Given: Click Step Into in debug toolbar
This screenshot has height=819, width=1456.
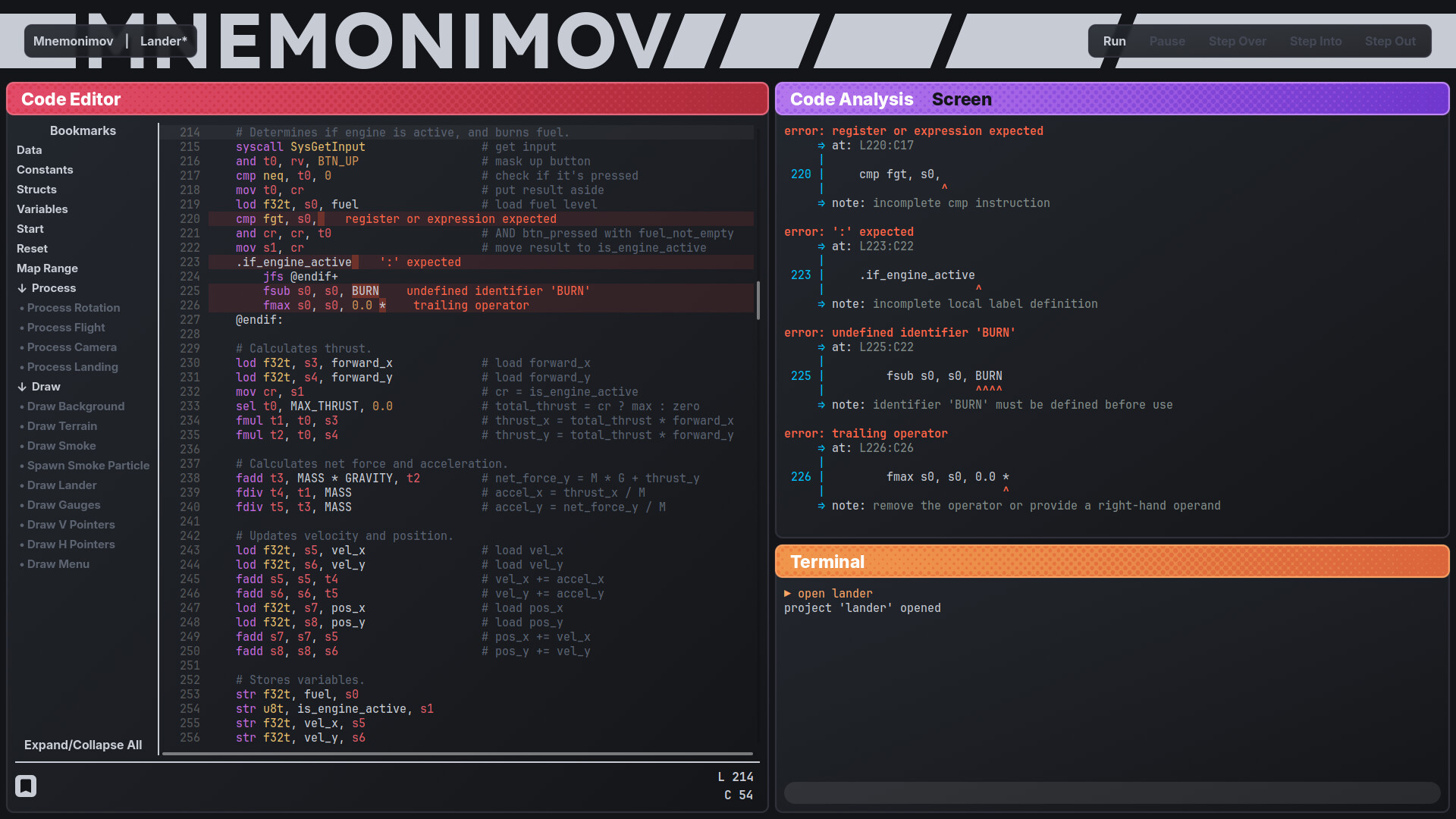Looking at the screenshot, I should [1315, 41].
